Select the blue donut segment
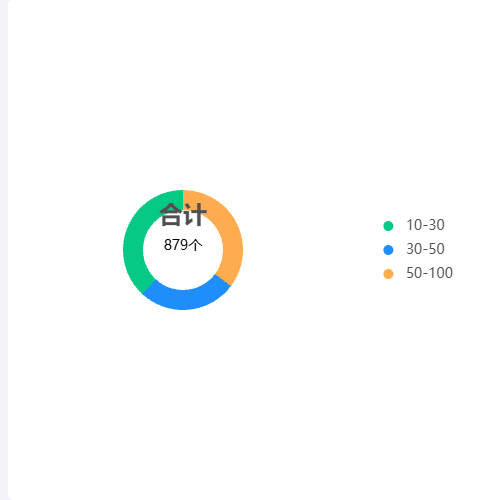This screenshot has width=500, height=500. click(x=185, y=300)
